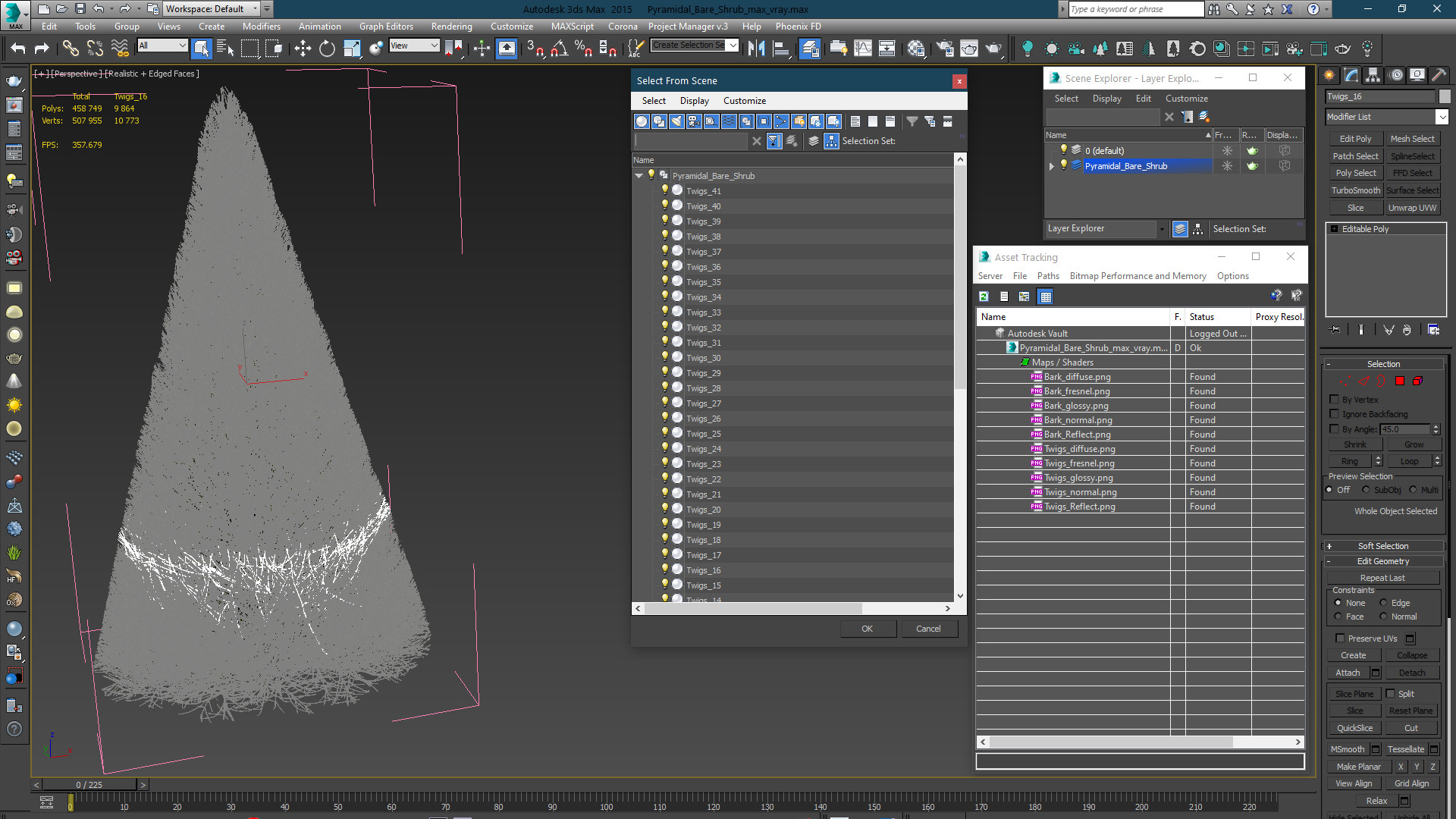Screen dimensions: 1456x819
Task: Select the Rotate transform tool
Action: point(327,49)
